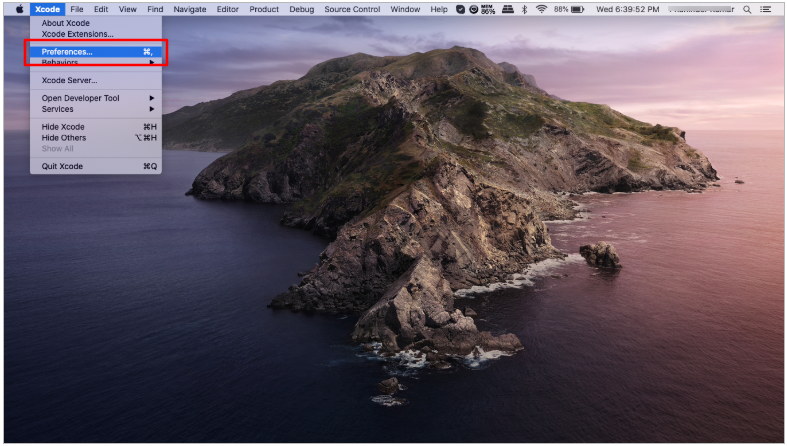The image size is (787, 446).
Task: Open the Product menu
Action: tap(264, 9)
